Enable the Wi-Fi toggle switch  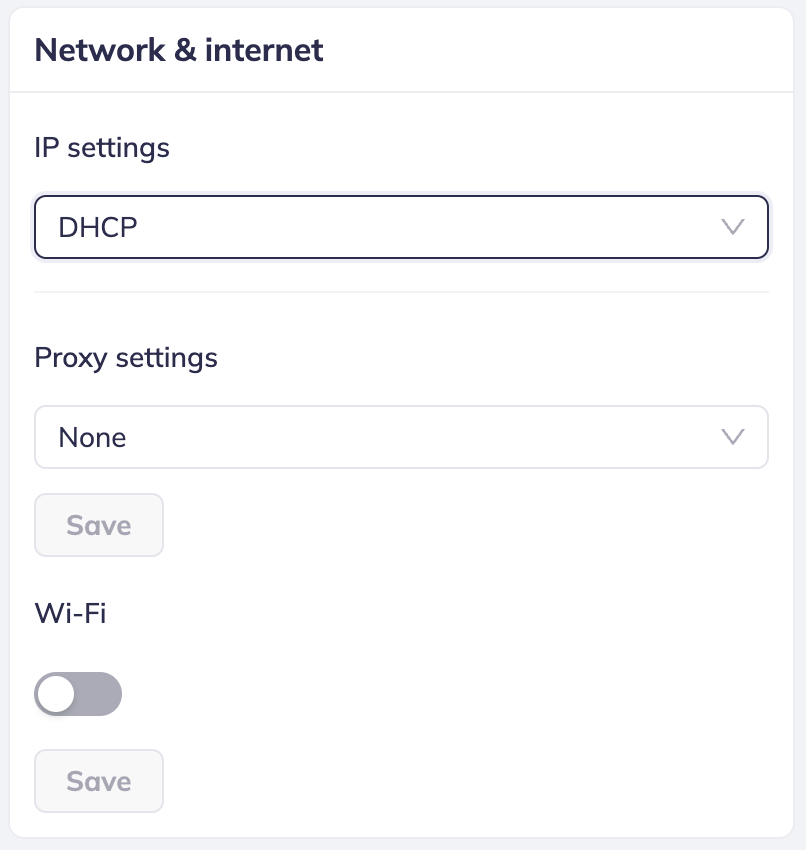pos(78,694)
